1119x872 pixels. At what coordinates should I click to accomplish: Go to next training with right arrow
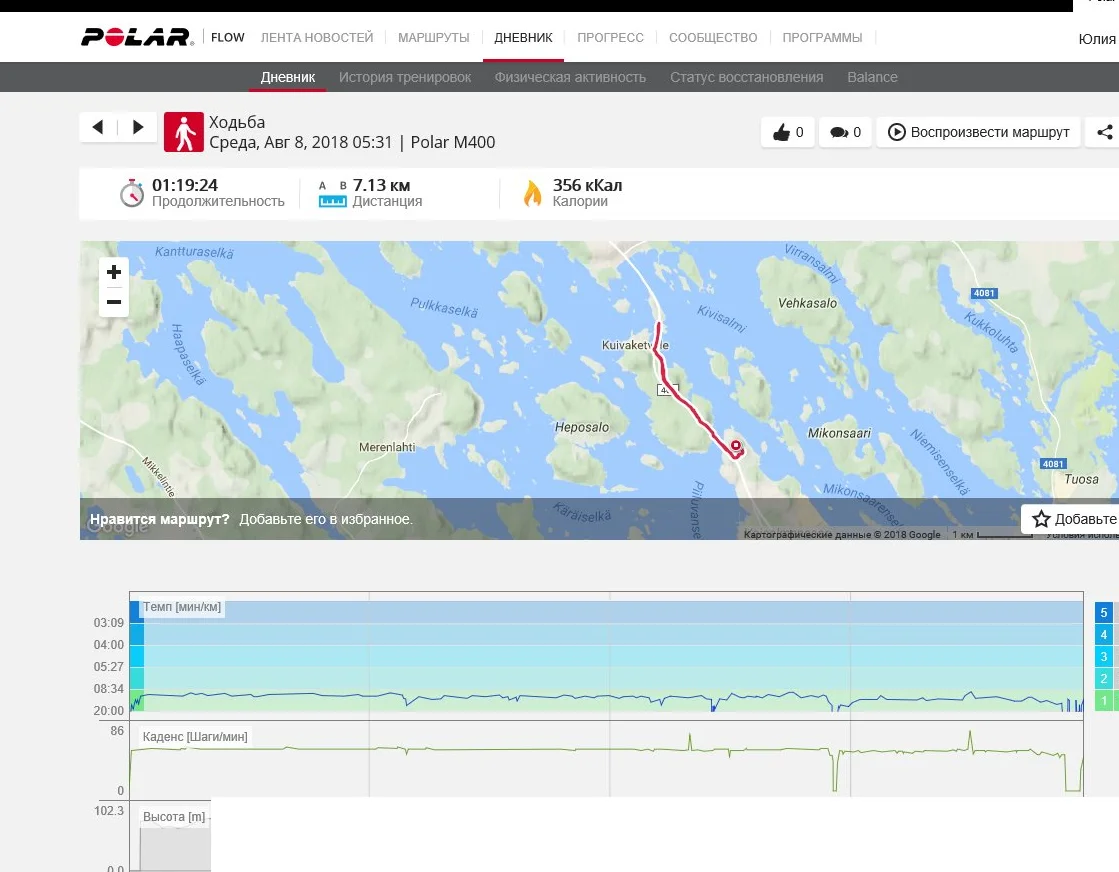coord(138,127)
